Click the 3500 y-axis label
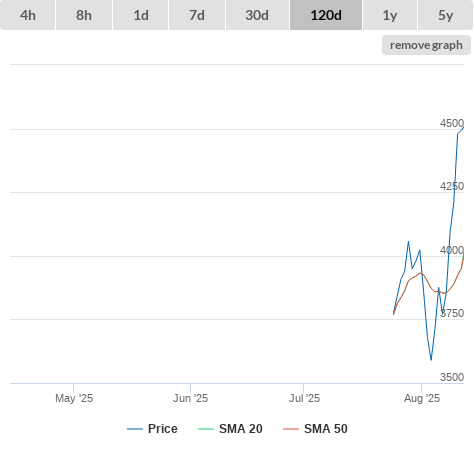The image size is (474, 455). [x=452, y=377]
